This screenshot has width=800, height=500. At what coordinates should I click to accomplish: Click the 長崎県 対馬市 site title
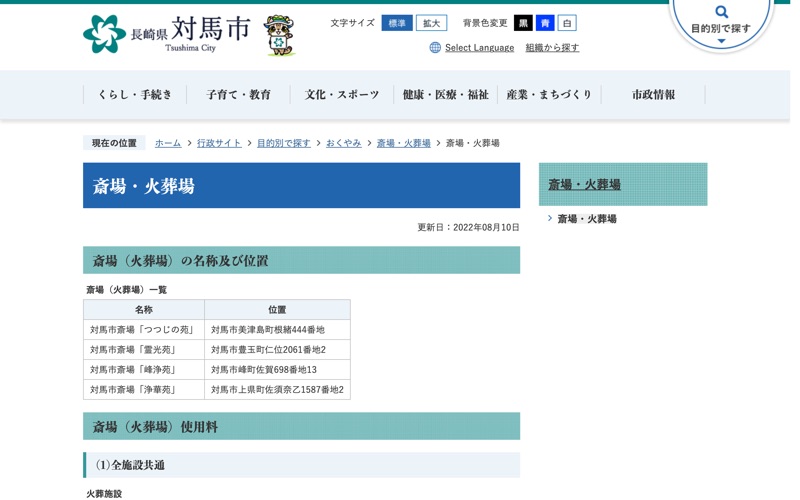pos(190,32)
